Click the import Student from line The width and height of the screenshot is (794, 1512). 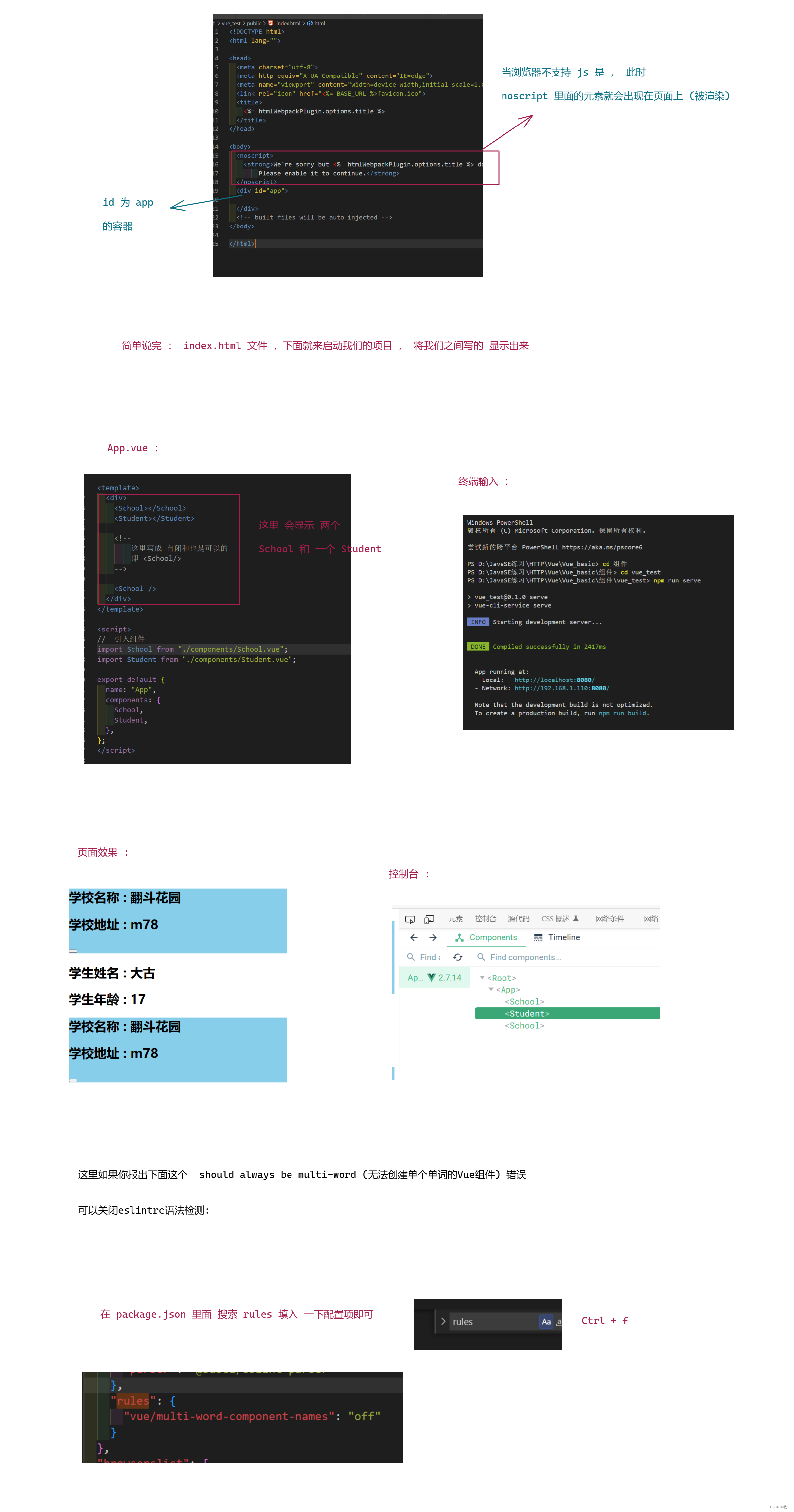pyautogui.click(x=196, y=659)
